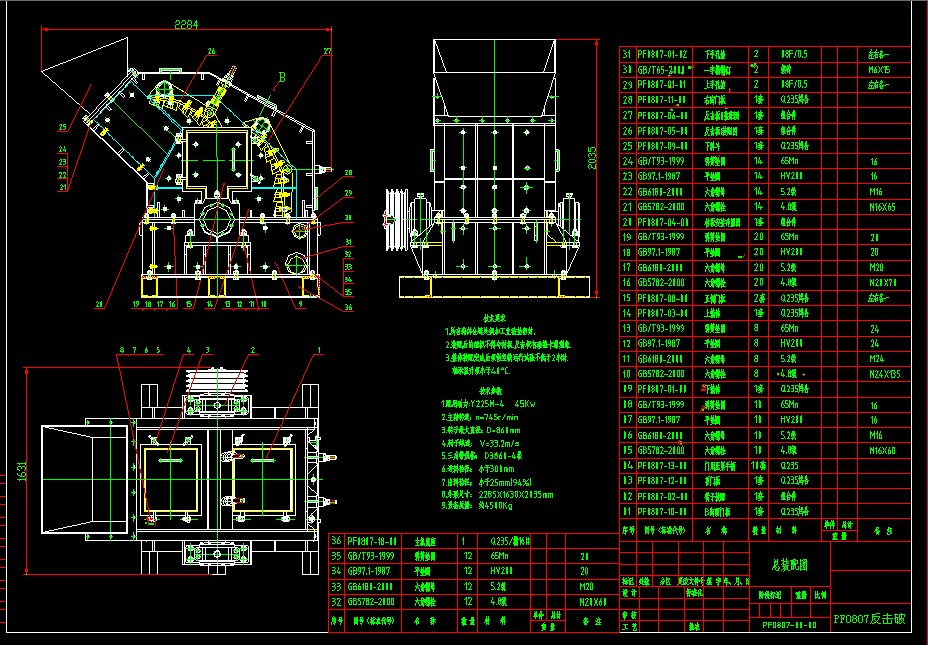The width and height of the screenshot is (928, 645).
Task: Select the 2284 width dimension text
Action: 186,25
